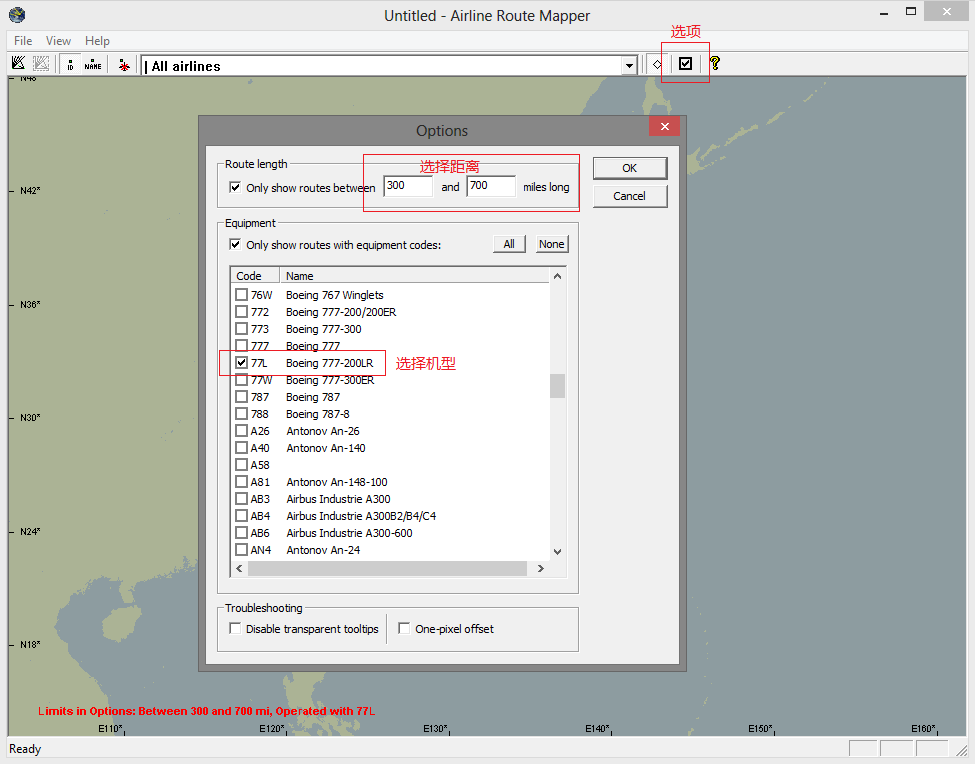Click the show routes toolbar icon
The width and height of the screenshot is (975, 764).
[19, 63]
